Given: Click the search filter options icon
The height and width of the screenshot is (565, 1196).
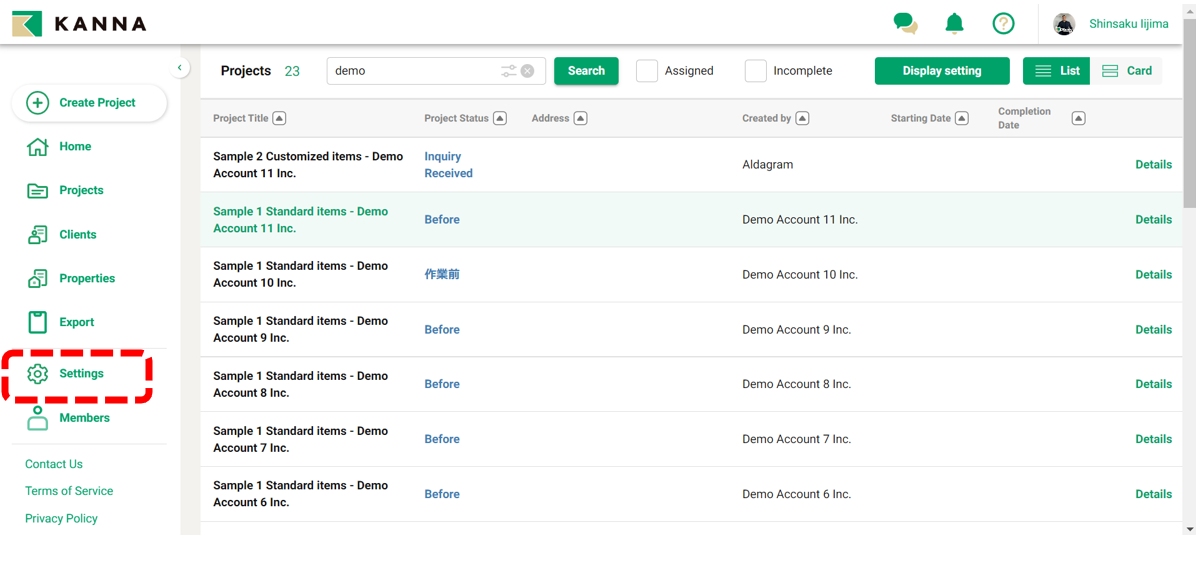Looking at the screenshot, I should click(x=509, y=71).
